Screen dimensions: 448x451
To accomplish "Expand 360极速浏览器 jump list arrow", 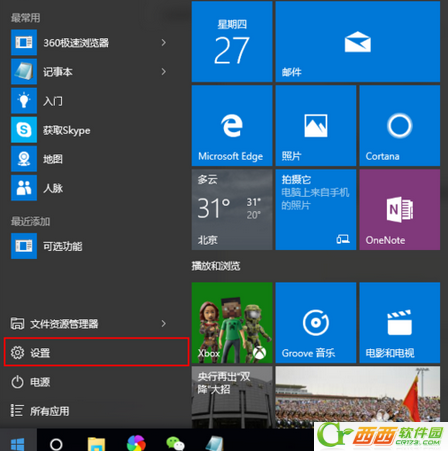I will pos(163,43).
